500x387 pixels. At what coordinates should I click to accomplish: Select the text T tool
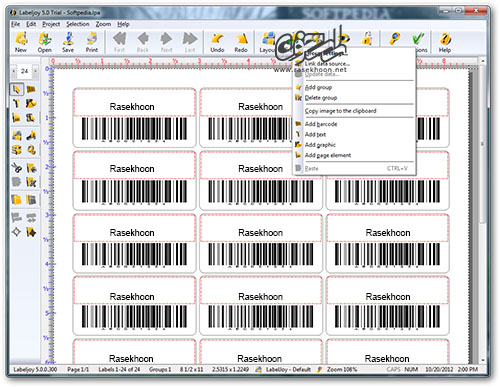click(x=16, y=104)
